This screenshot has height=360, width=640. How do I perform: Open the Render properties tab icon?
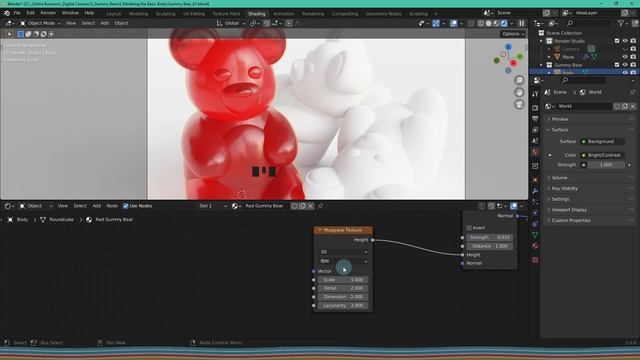point(535,108)
